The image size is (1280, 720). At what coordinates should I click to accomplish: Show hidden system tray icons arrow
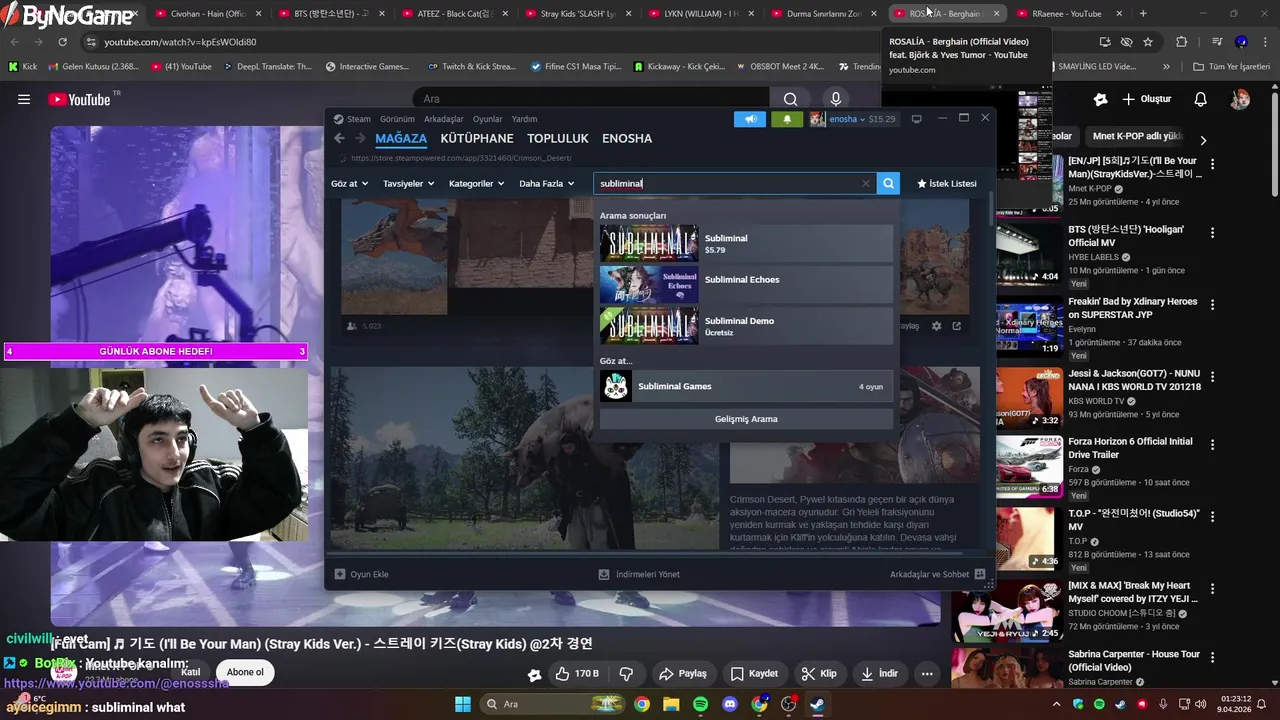(x=1056, y=704)
